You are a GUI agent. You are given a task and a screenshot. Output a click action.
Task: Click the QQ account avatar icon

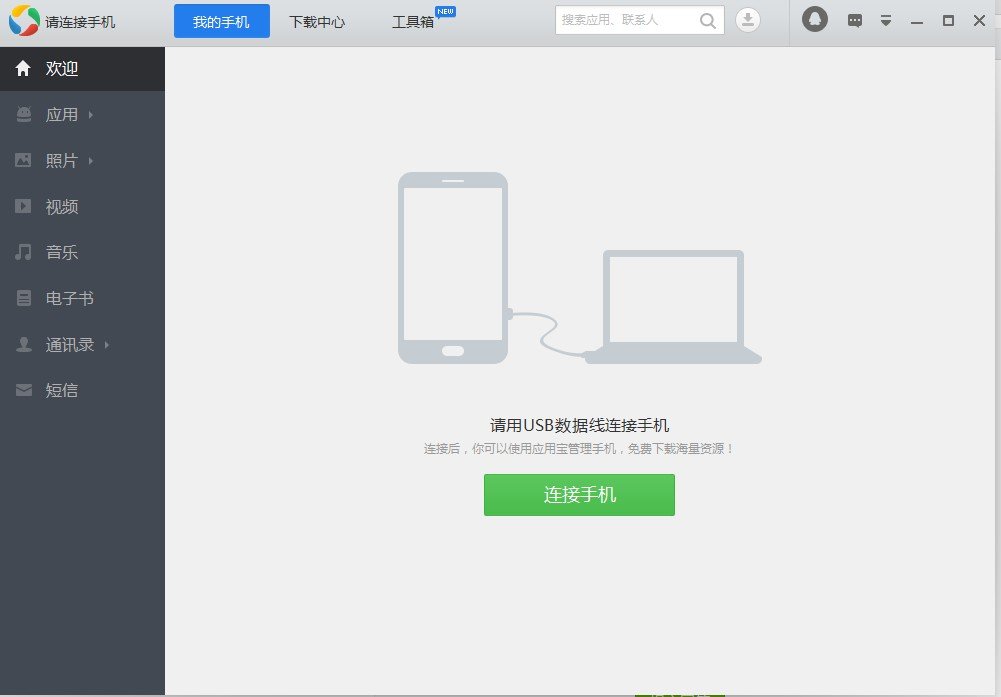pyautogui.click(x=814, y=19)
